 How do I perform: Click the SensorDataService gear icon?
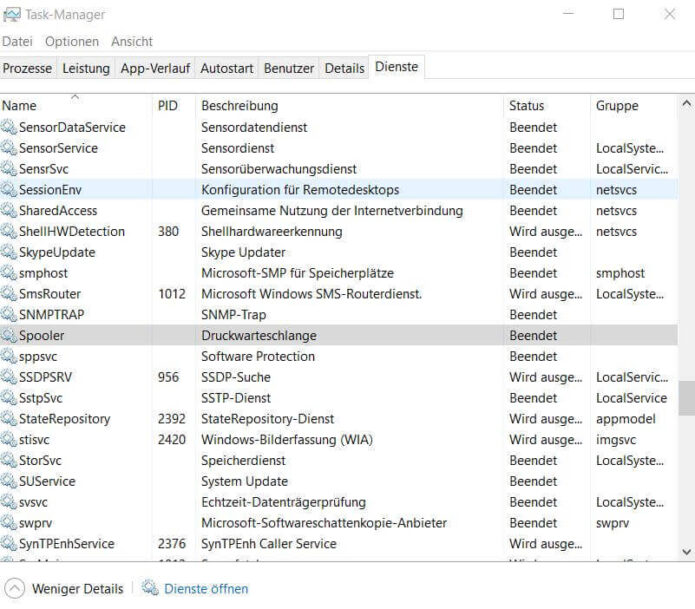tap(9, 128)
